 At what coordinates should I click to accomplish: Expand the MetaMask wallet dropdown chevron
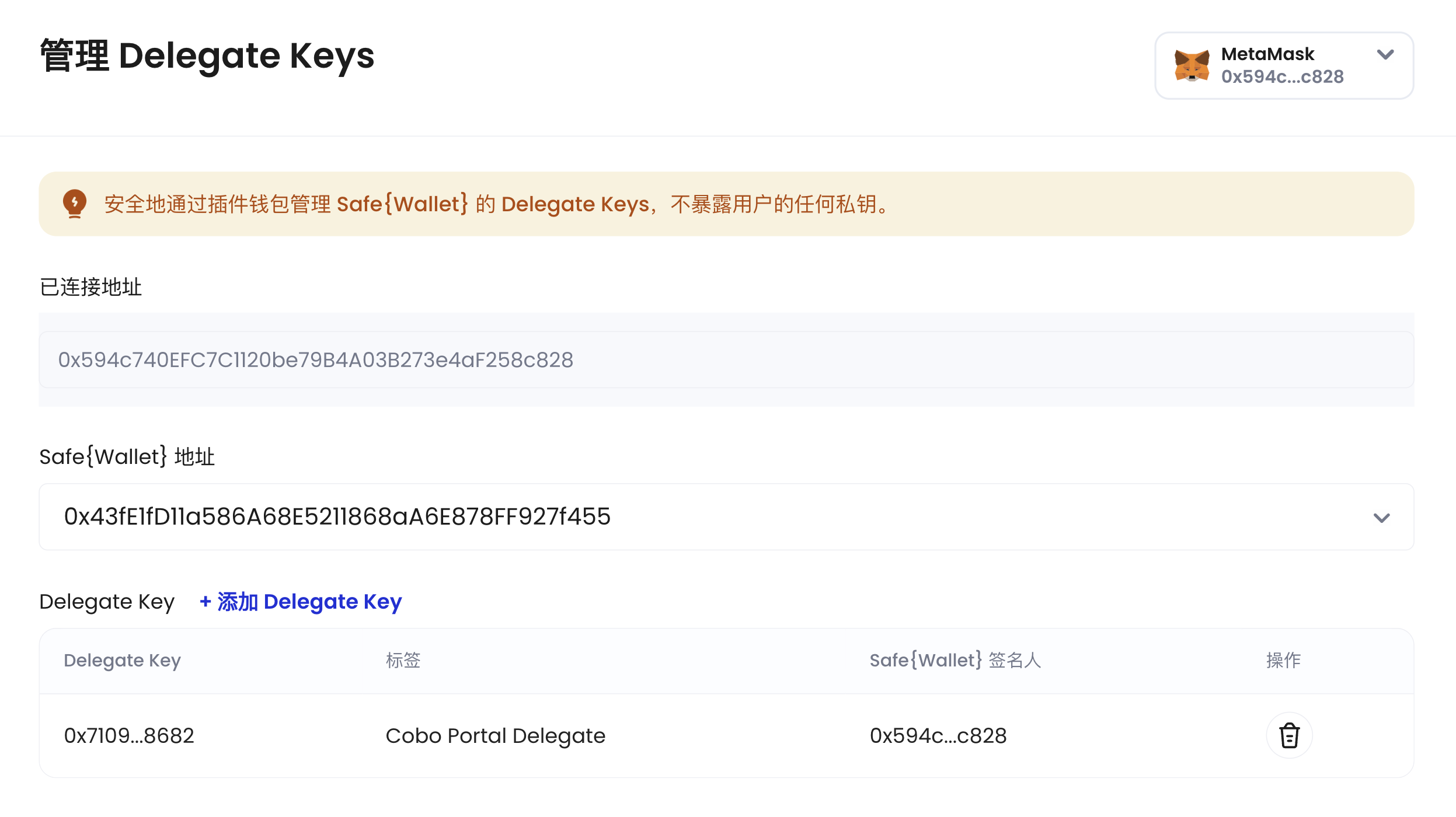[1385, 55]
